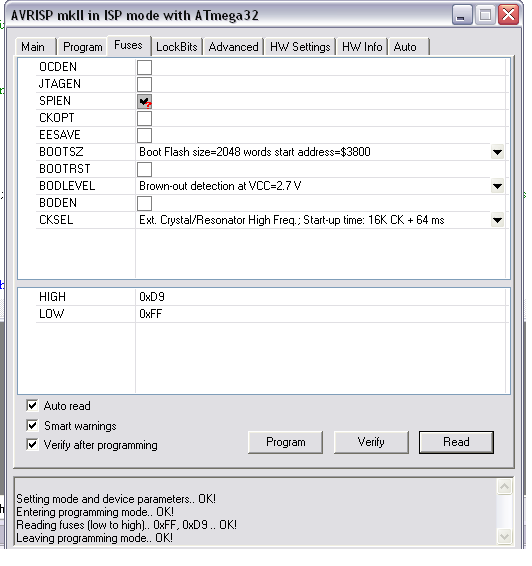Screen dimensions: 532x566
Task: Switch to HW Settings tab
Action: (x=300, y=47)
